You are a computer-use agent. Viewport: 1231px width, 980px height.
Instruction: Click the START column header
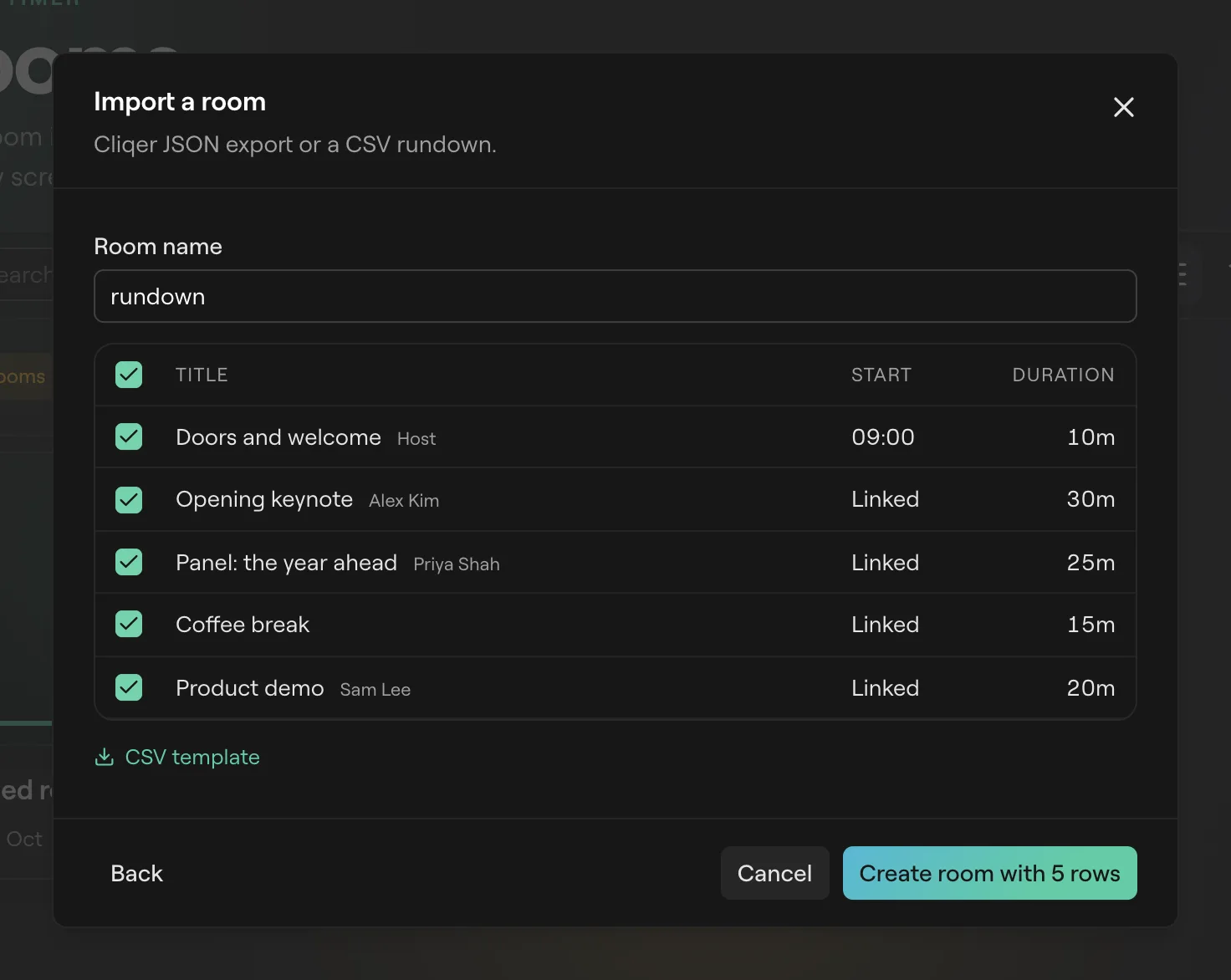pyautogui.click(x=881, y=375)
